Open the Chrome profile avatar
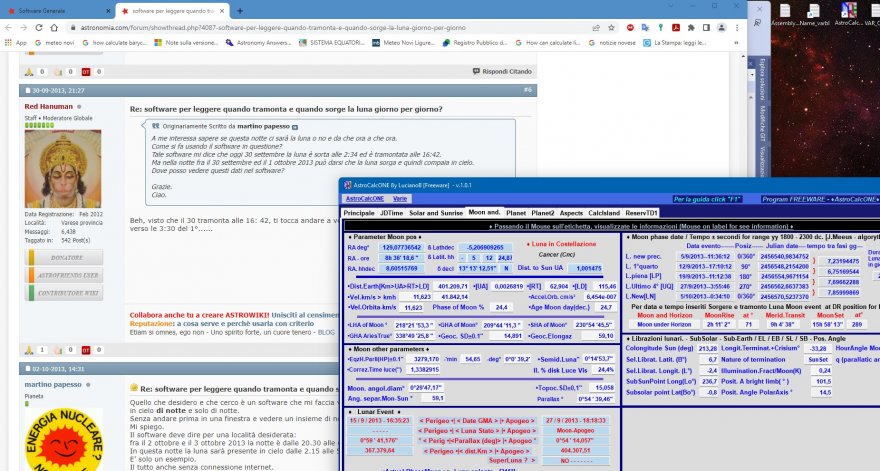 click(722, 28)
